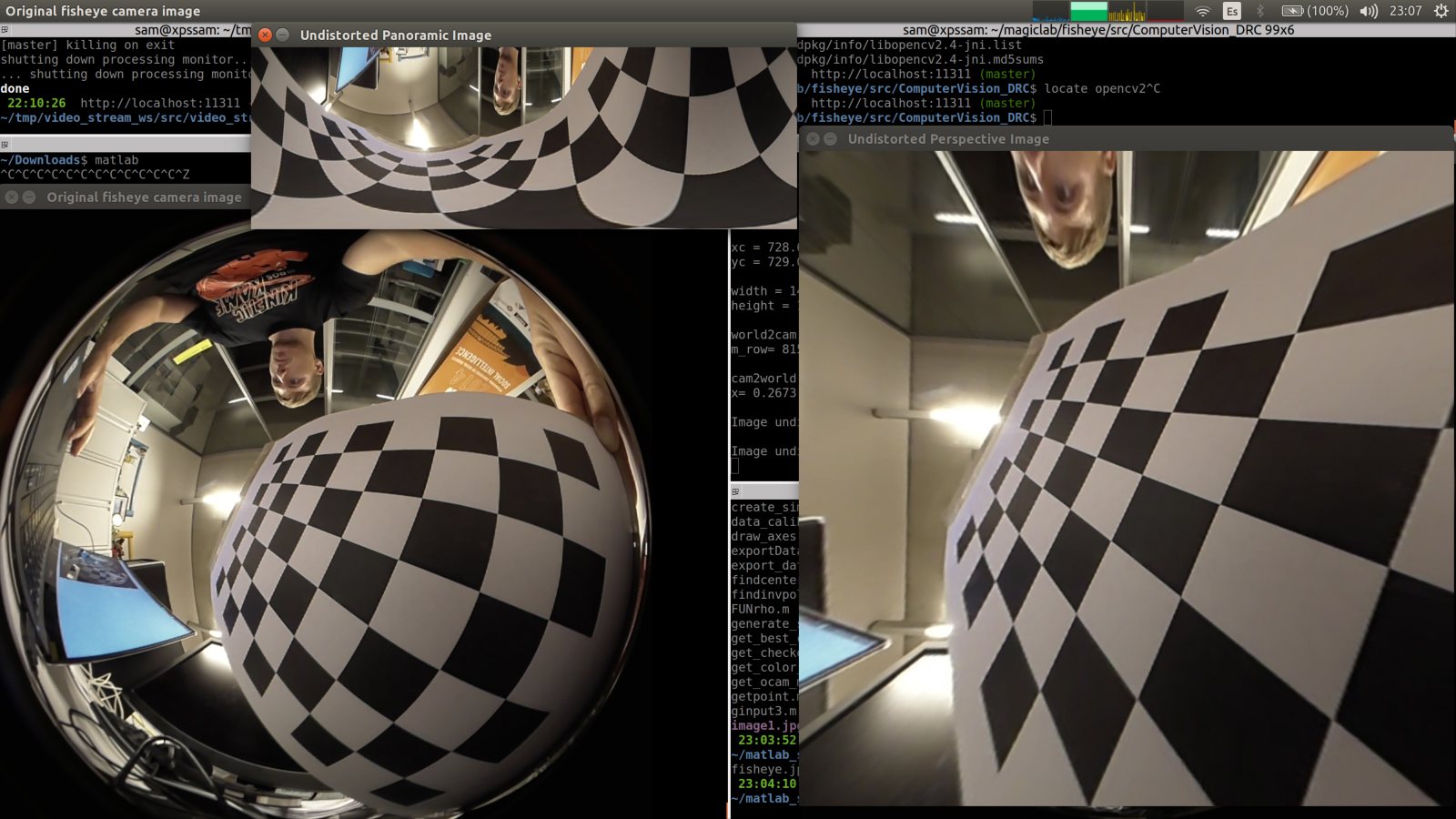Click the "[master] killing on exit" line

click(x=87, y=45)
